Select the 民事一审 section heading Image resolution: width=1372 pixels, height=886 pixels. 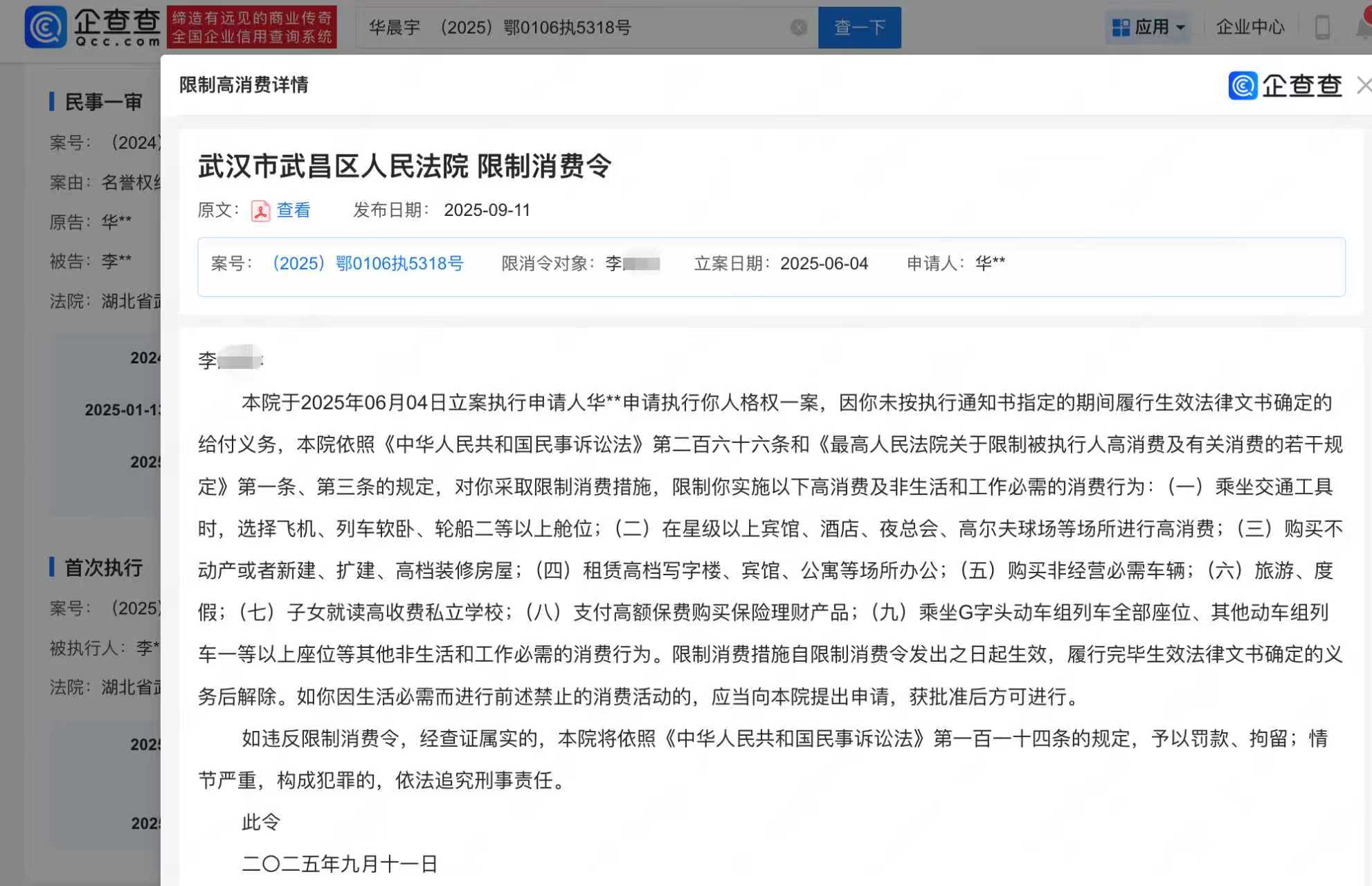pos(103,102)
